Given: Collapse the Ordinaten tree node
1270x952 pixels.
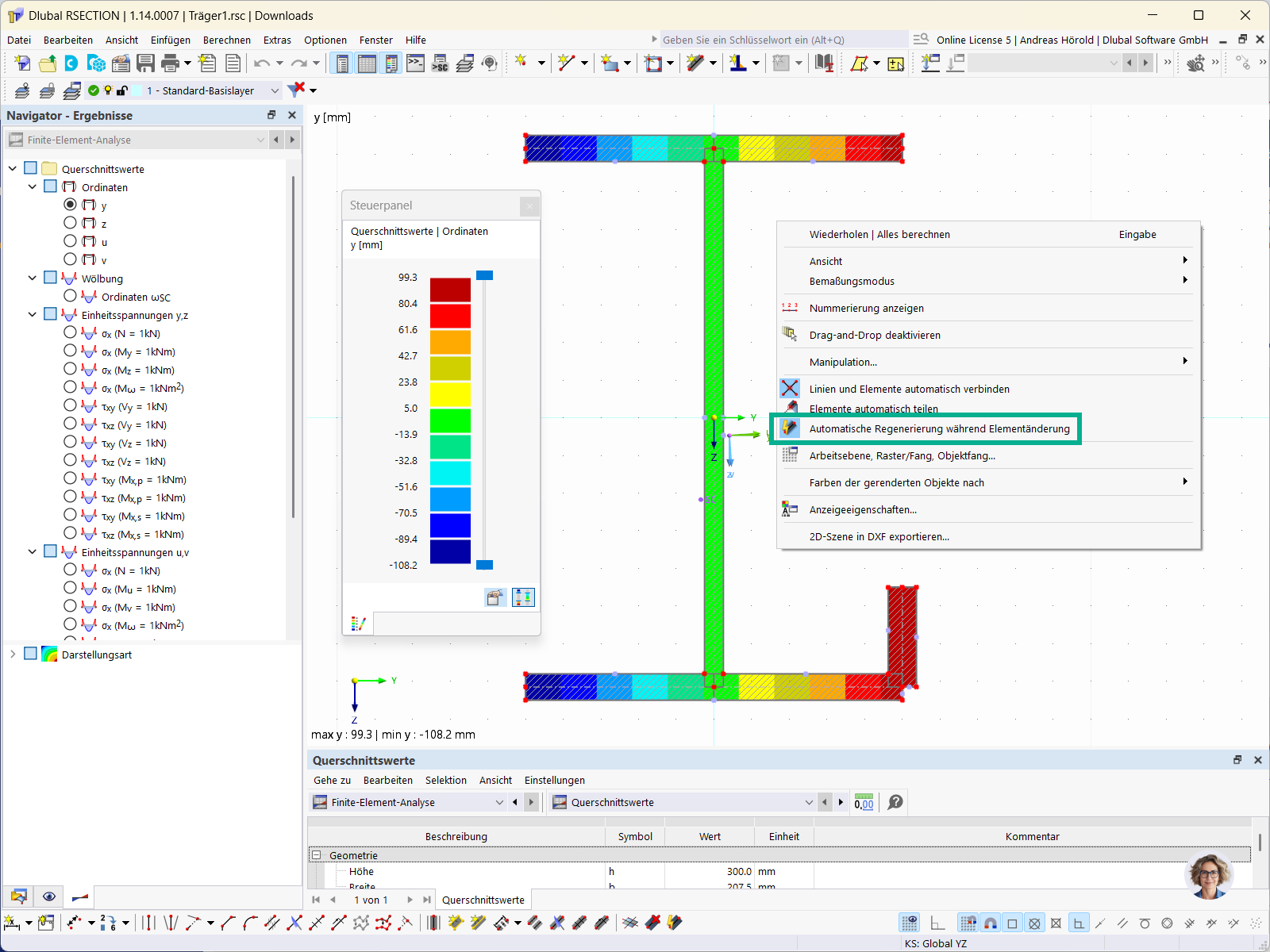Looking at the screenshot, I should click(x=33, y=187).
